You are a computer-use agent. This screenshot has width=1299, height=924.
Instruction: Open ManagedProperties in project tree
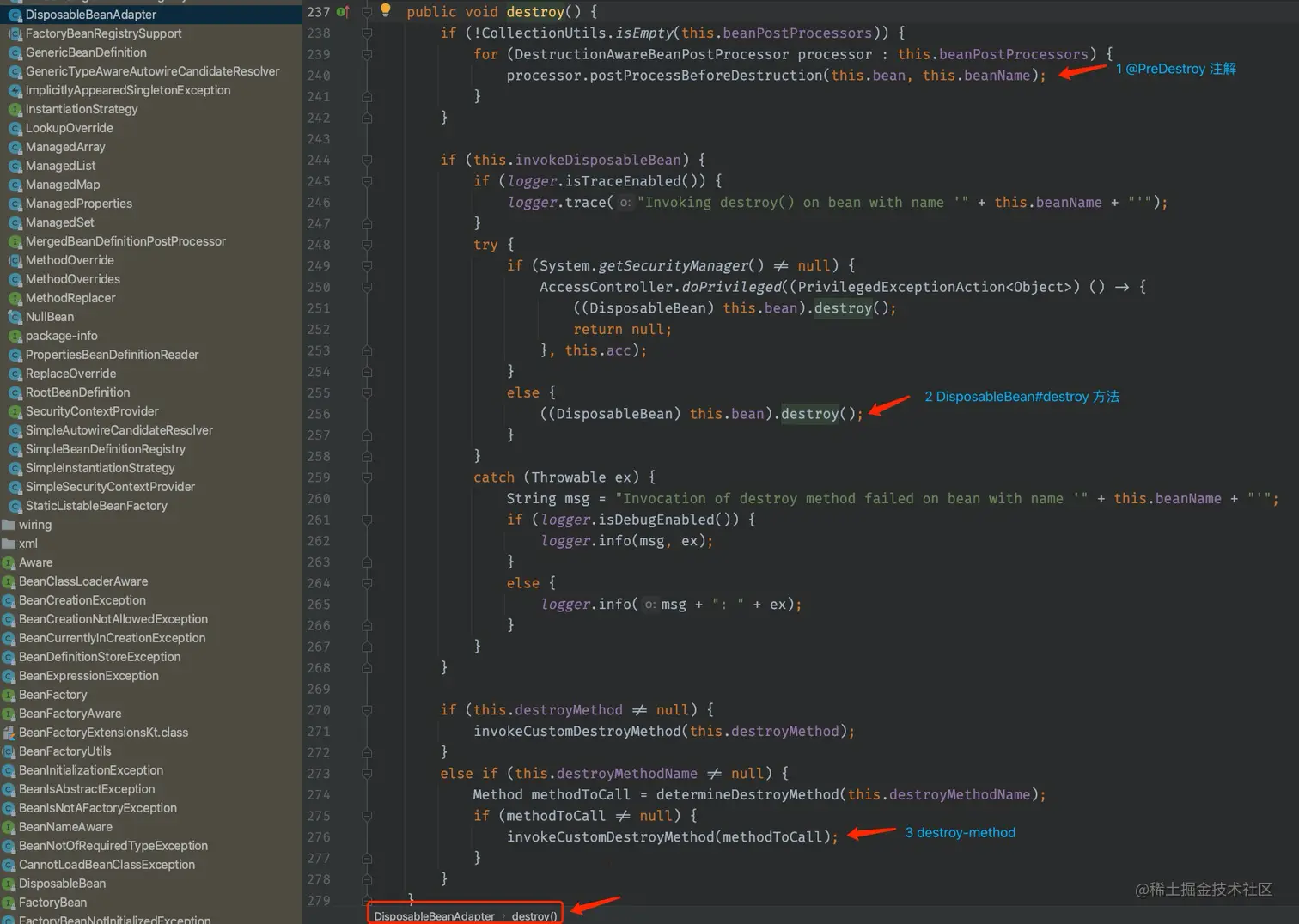79,204
